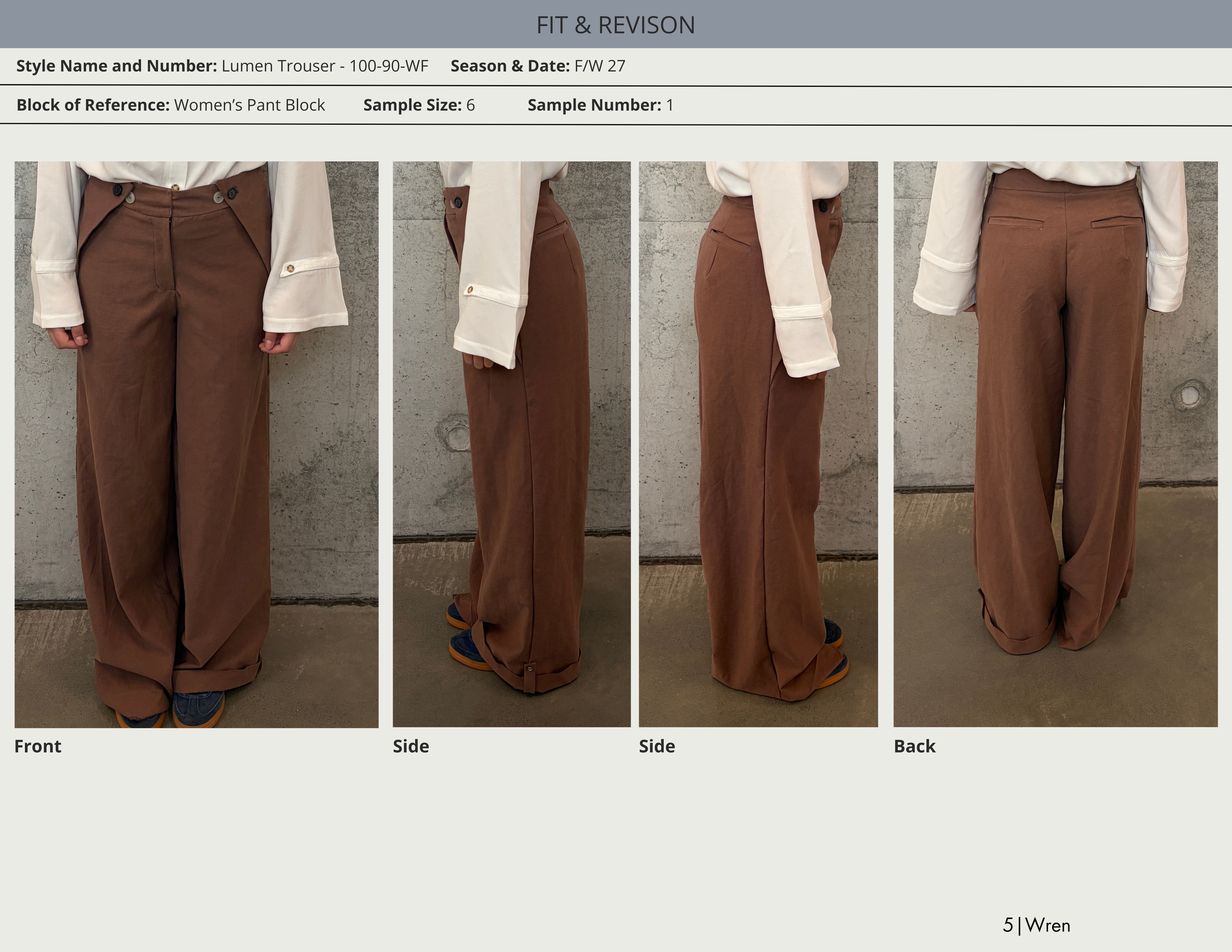This screenshot has height=952, width=1232.
Task: Click the FIT & REVISON header title
Action: click(616, 25)
